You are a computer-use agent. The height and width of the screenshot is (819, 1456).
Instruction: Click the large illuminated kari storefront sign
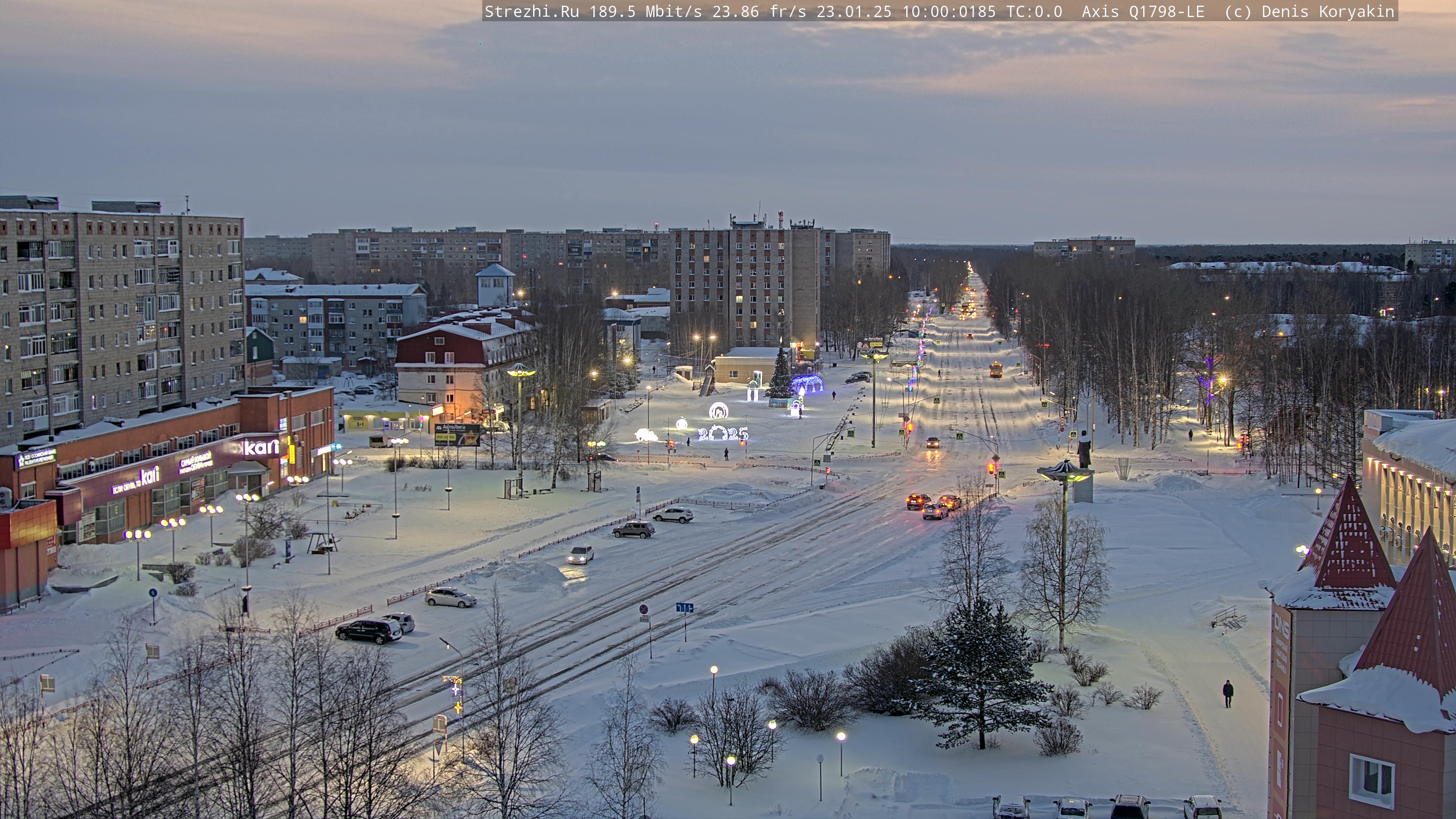pos(261,447)
